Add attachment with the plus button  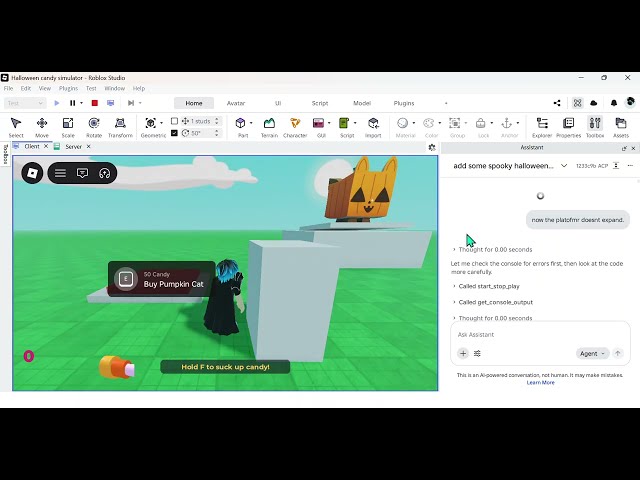463,353
